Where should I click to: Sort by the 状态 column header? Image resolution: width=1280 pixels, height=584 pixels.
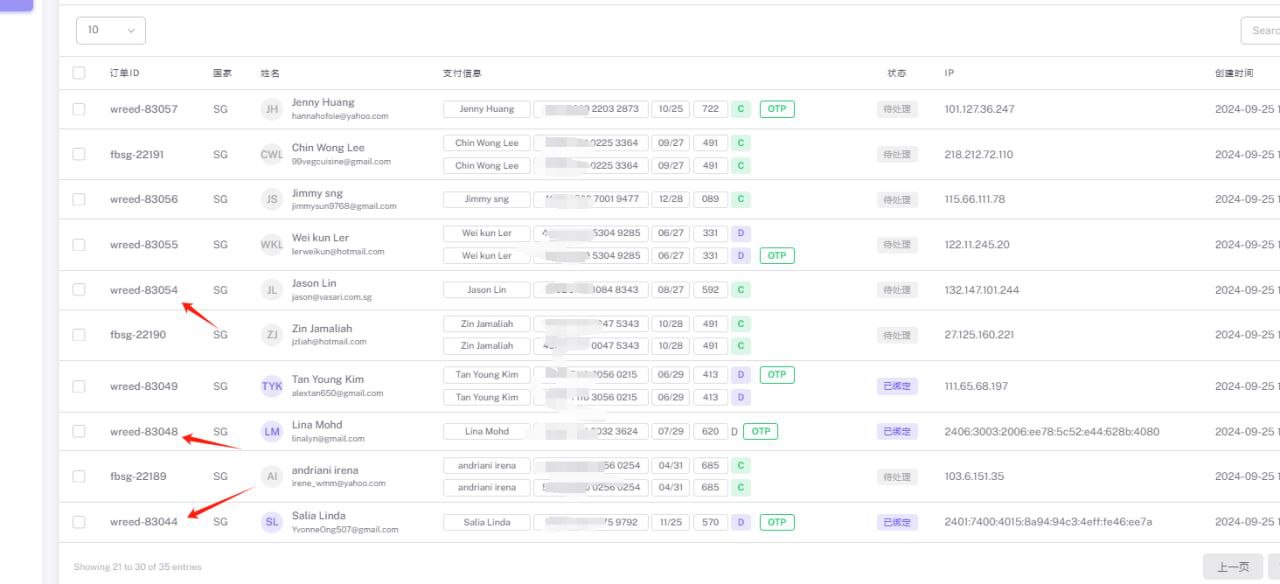[896, 73]
